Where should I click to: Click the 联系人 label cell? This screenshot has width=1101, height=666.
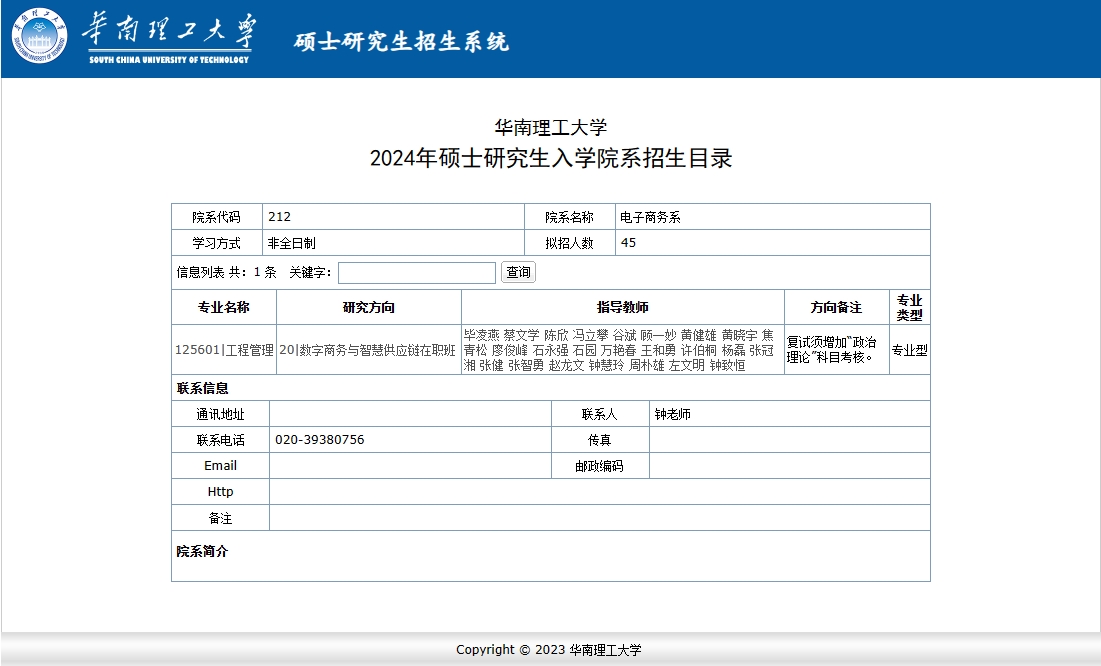pyautogui.click(x=600, y=414)
